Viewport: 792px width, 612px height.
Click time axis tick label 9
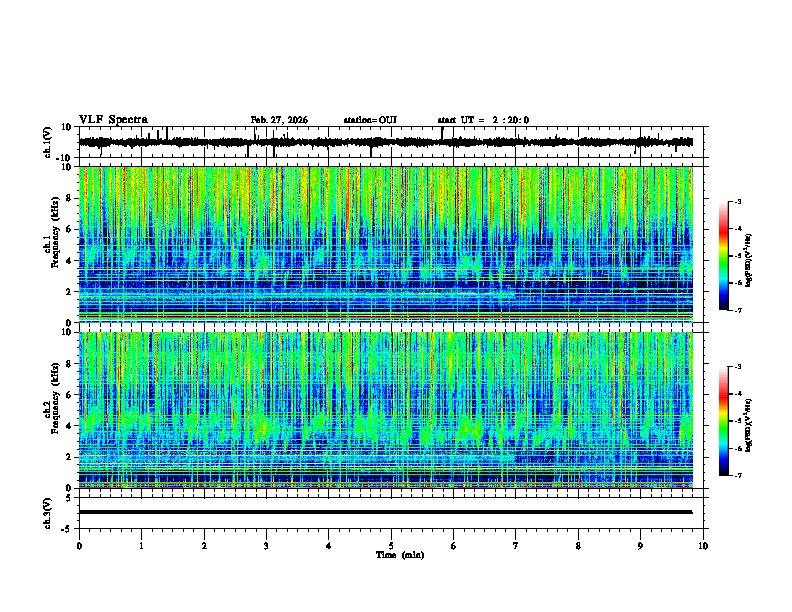pos(640,546)
